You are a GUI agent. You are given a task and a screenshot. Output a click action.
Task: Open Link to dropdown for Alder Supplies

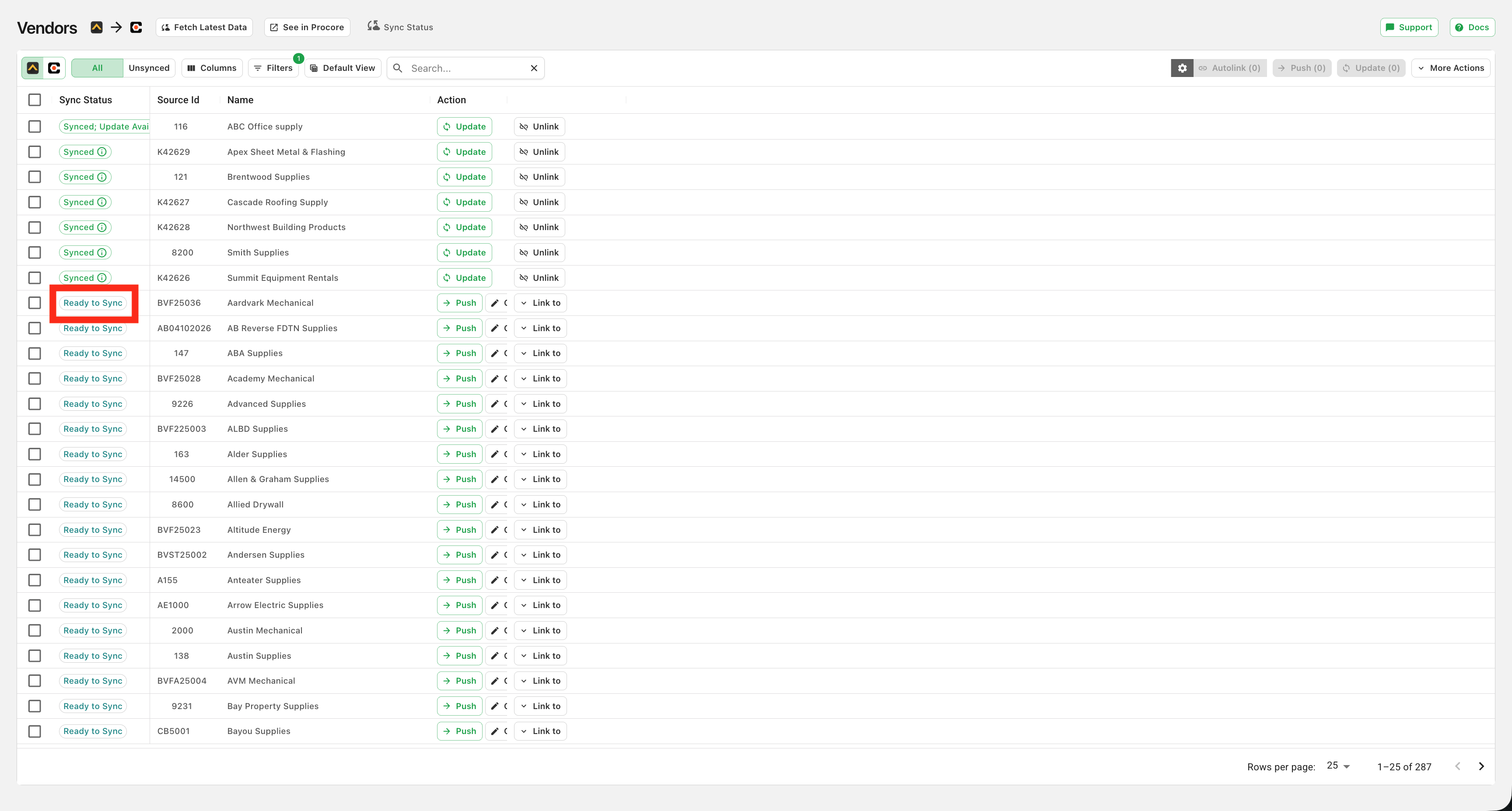pyautogui.click(x=540, y=454)
